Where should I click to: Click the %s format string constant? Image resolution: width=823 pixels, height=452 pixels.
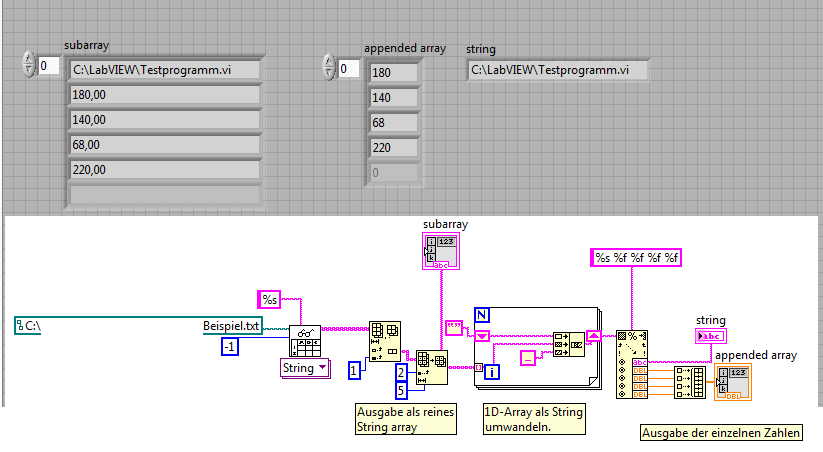pos(269,300)
